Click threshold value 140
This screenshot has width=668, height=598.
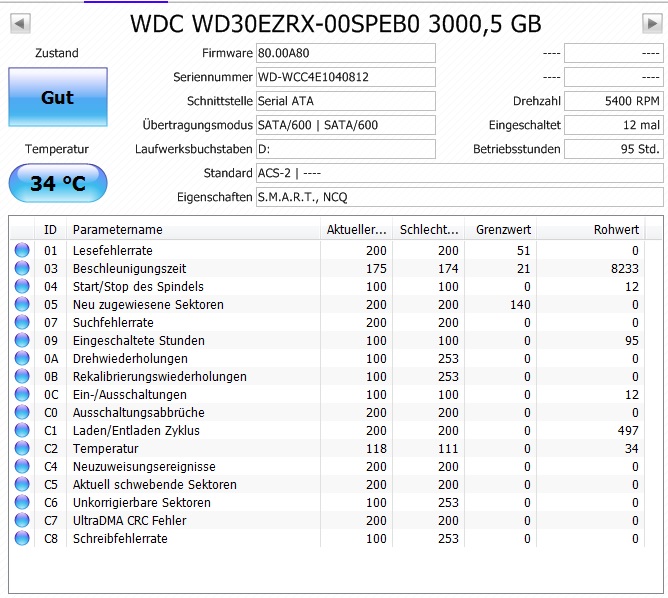[520, 305]
